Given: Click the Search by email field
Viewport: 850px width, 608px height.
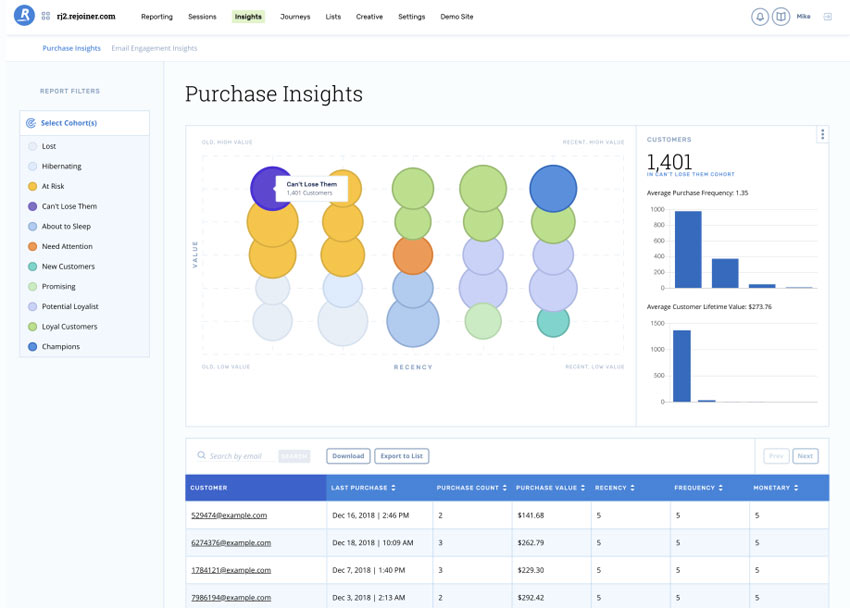Looking at the screenshot, I should tap(240, 456).
